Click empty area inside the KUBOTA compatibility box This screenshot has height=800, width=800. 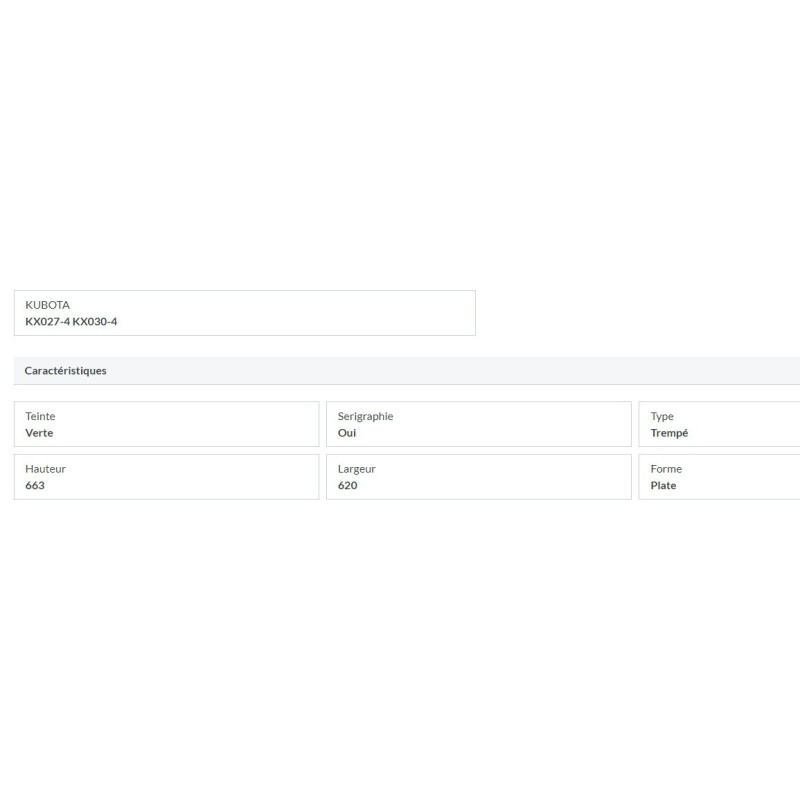coord(306,313)
